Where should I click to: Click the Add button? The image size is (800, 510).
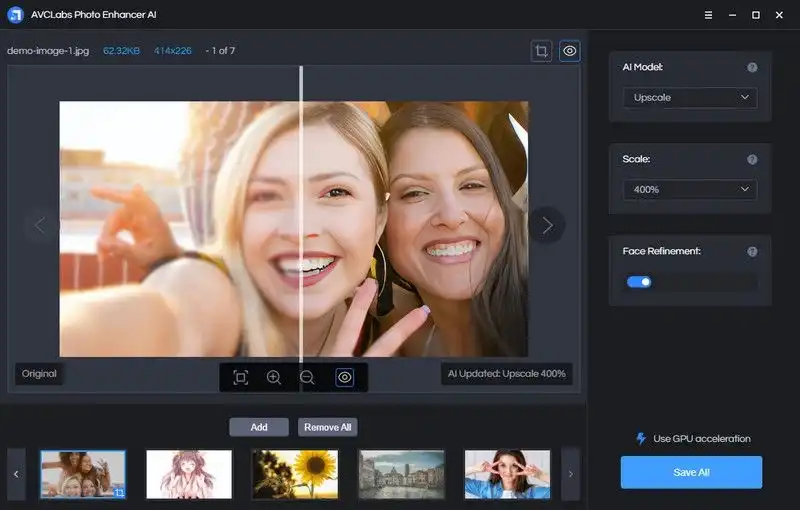[259, 427]
